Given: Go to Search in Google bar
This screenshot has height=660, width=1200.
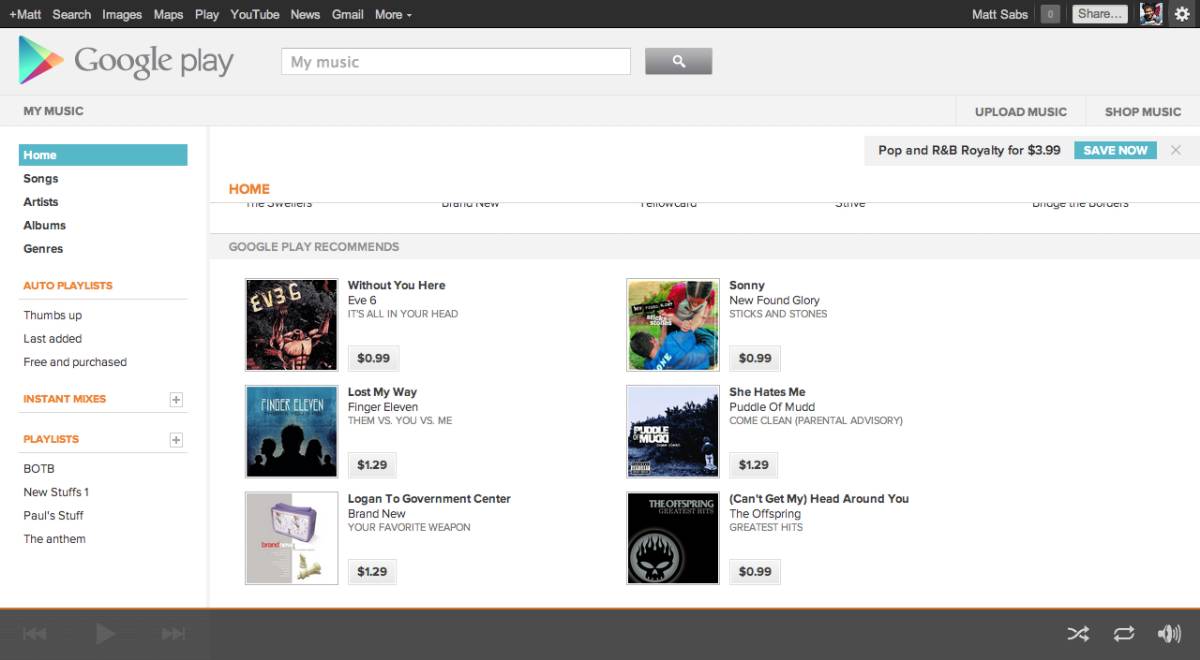Looking at the screenshot, I should pyautogui.click(x=72, y=14).
